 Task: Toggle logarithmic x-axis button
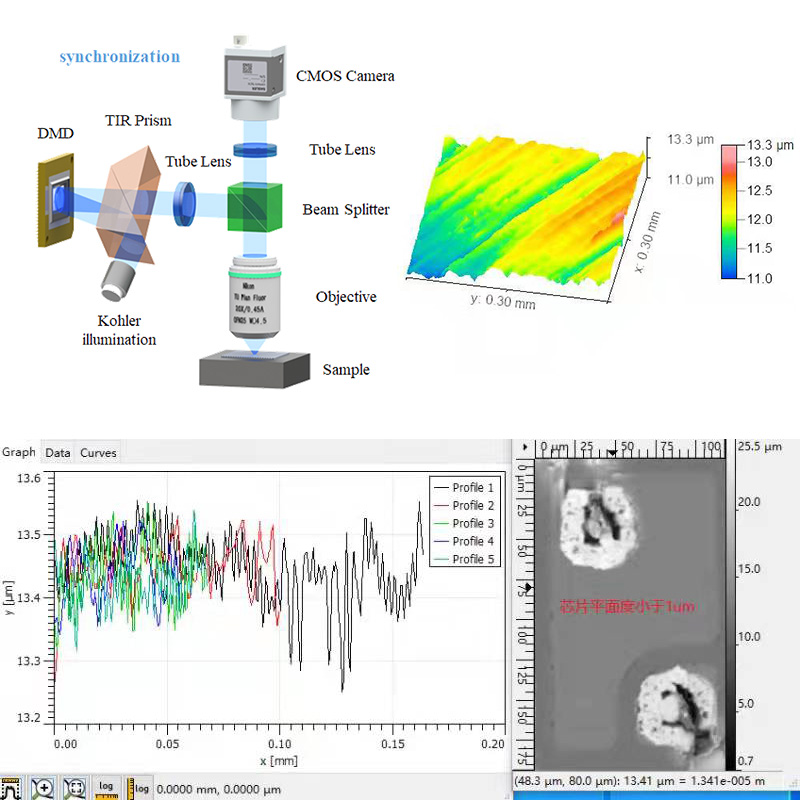coord(106,788)
